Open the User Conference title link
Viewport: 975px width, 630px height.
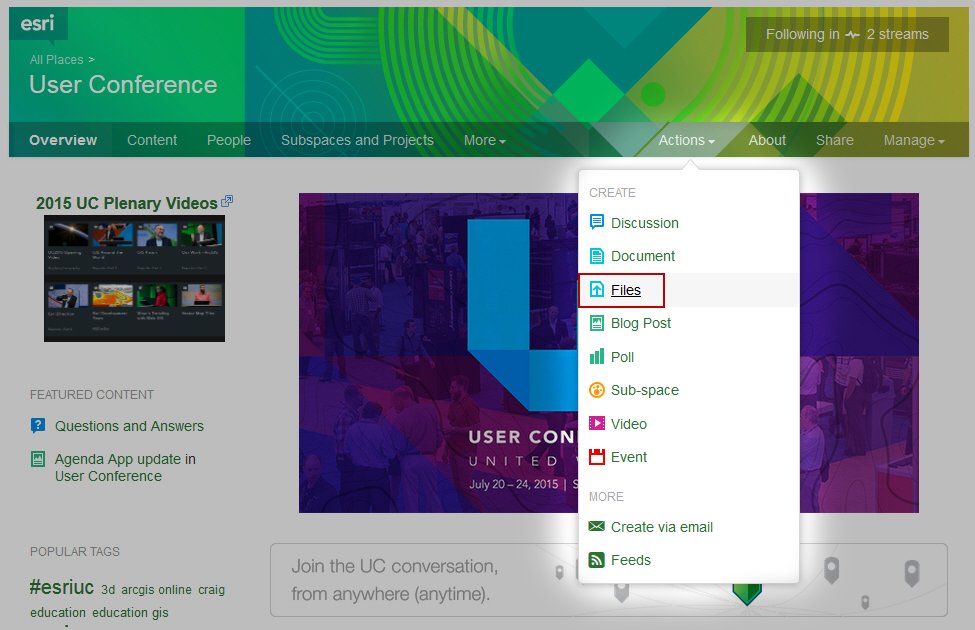click(x=123, y=85)
